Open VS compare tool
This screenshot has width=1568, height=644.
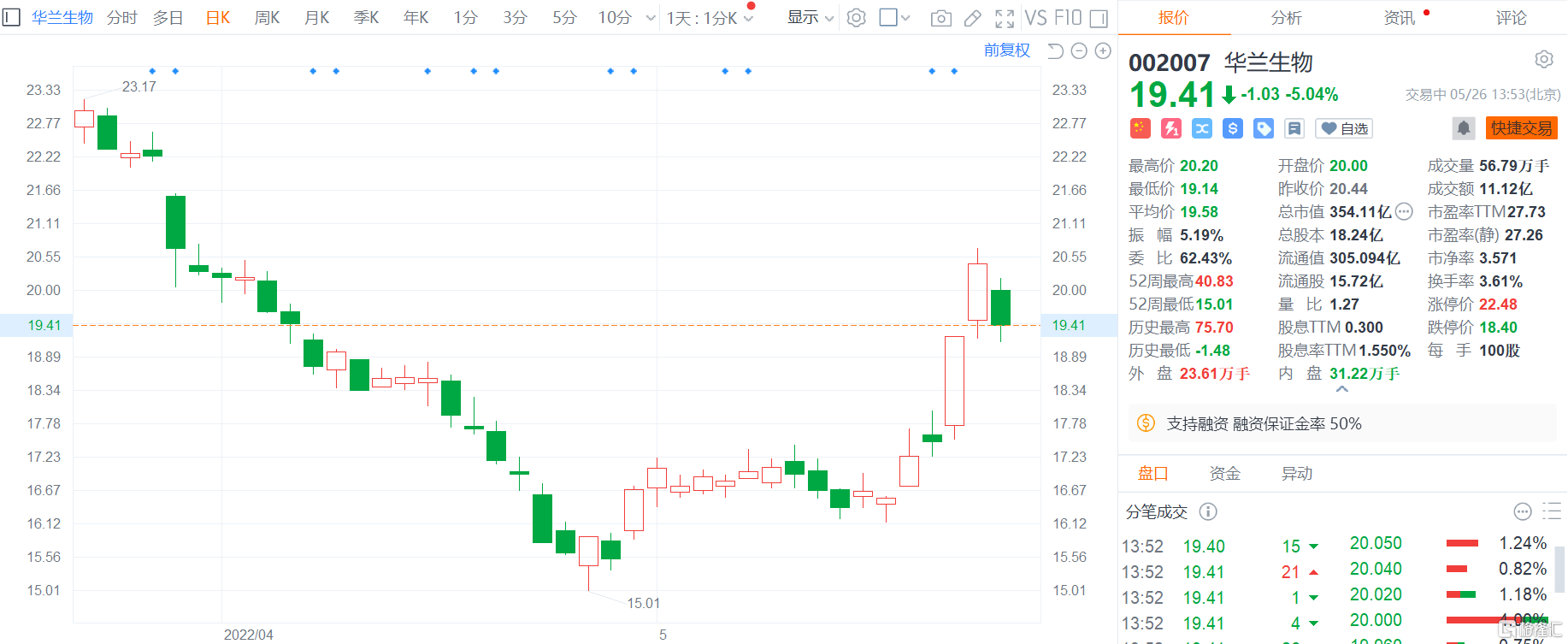coord(1036,18)
